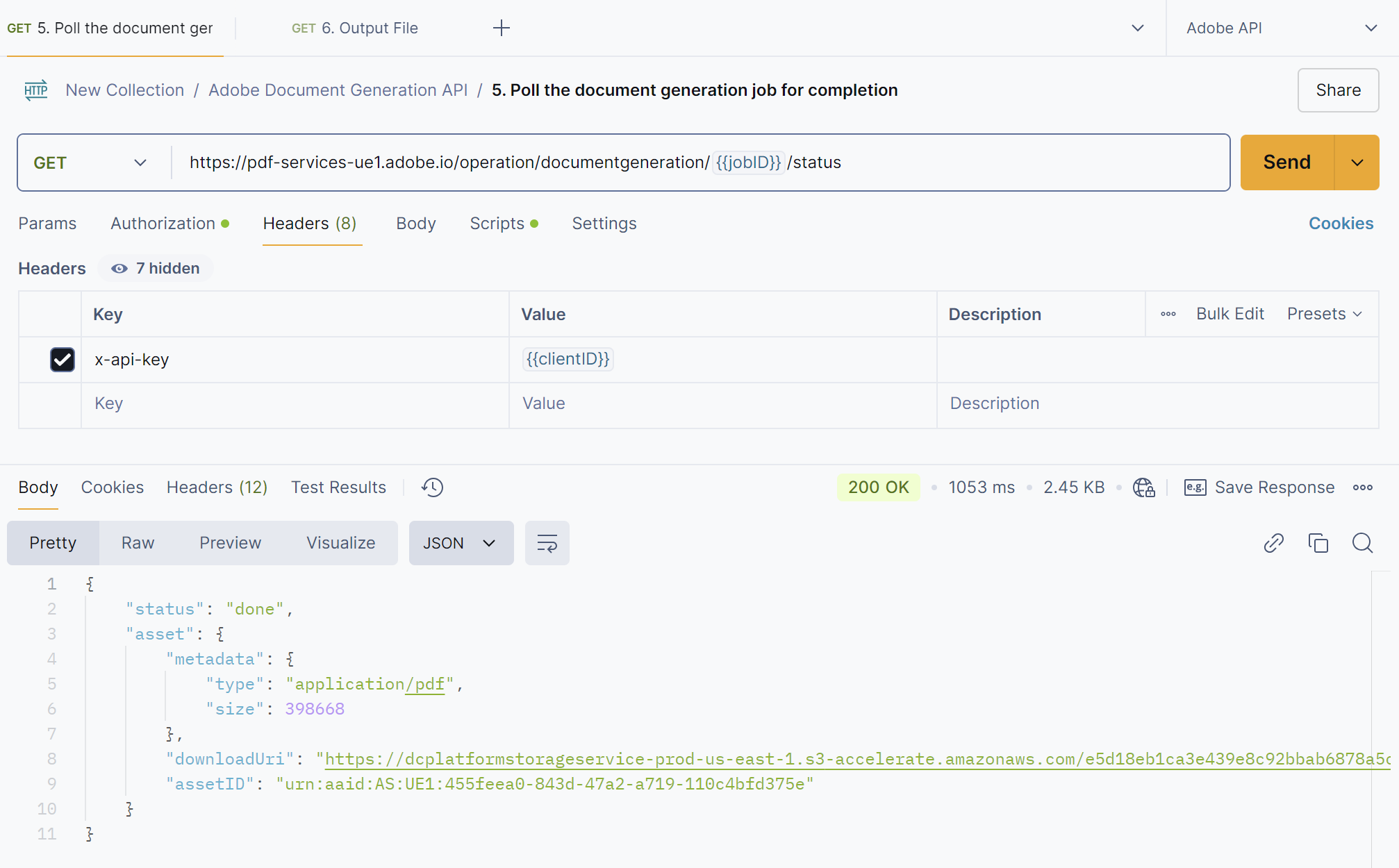The width and height of the screenshot is (1399, 868).
Task: Open a new request tab with plus icon
Action: point(502,28)
